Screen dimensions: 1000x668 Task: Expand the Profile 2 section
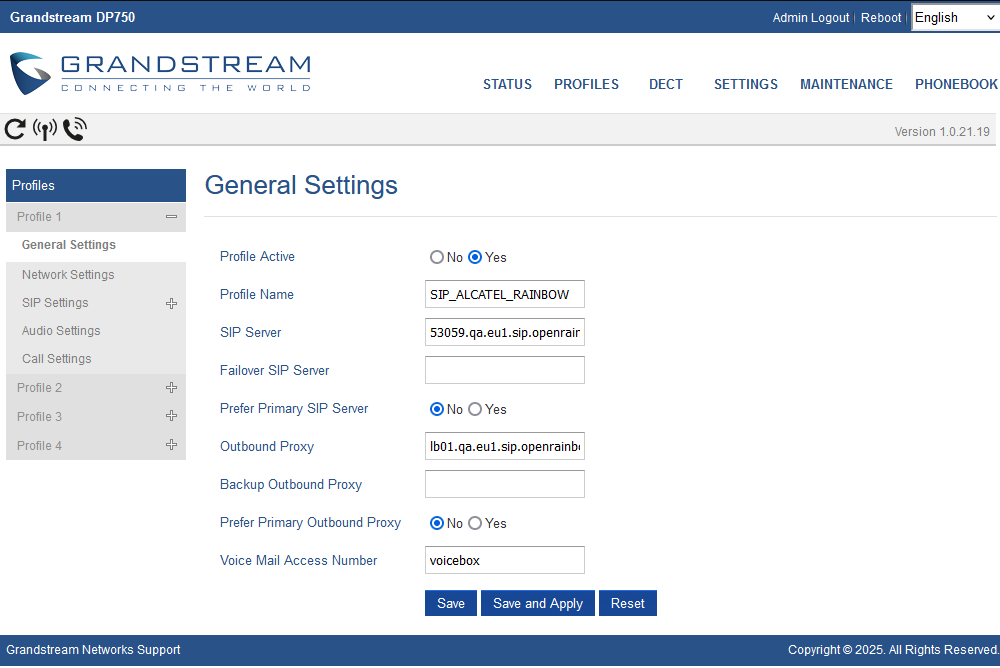pos(171,388)
